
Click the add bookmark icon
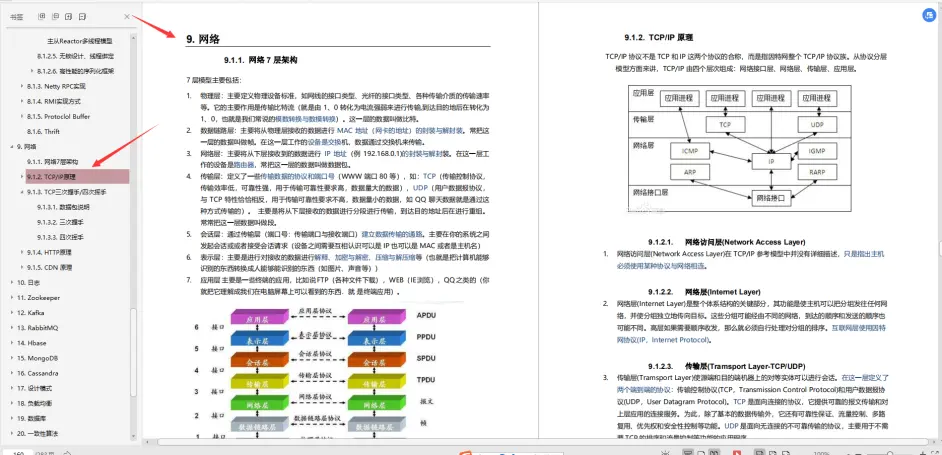pyautogui.click(x=69, y=17)
